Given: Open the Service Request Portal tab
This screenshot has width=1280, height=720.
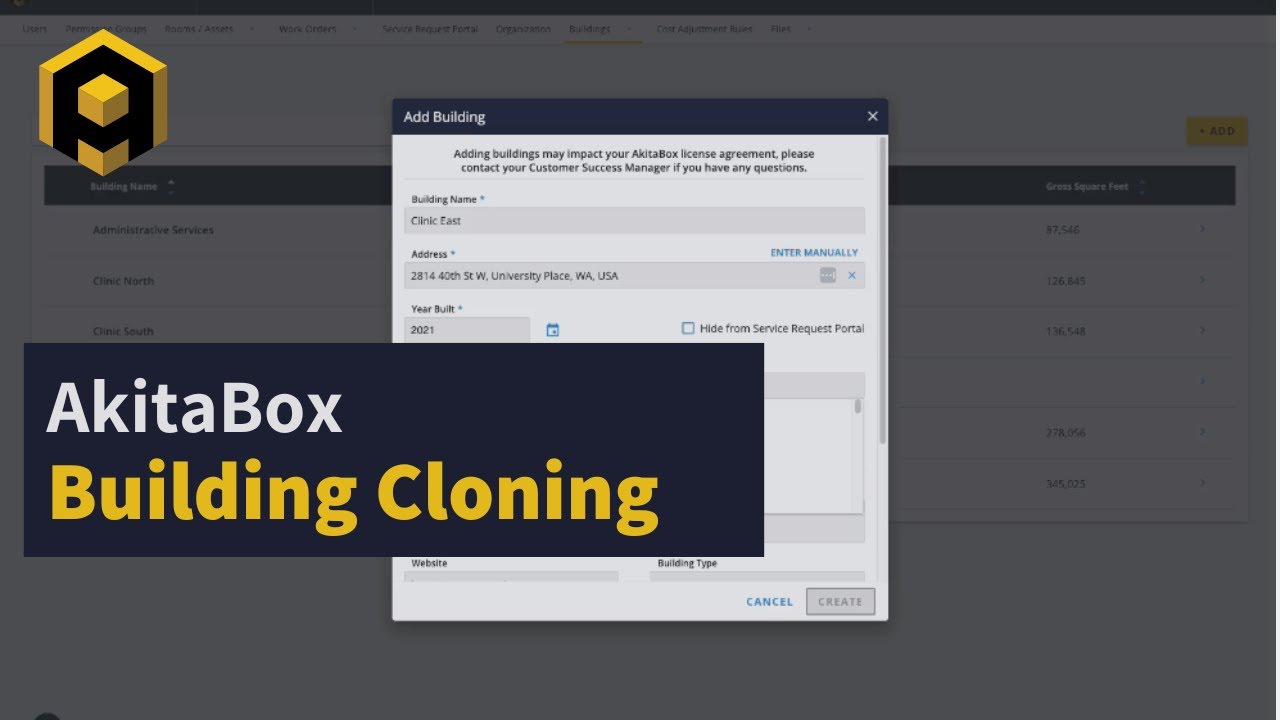Looking at the screenshot, I should tap(430, 29).
